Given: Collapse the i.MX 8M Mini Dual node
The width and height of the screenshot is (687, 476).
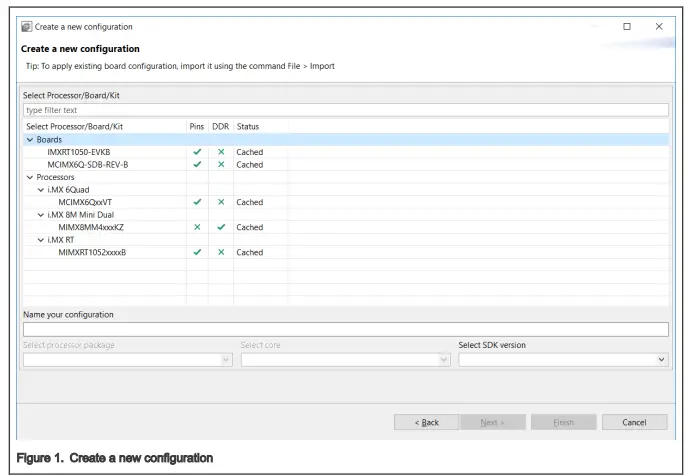Looking at the screenshot, I should pos(41,215).
